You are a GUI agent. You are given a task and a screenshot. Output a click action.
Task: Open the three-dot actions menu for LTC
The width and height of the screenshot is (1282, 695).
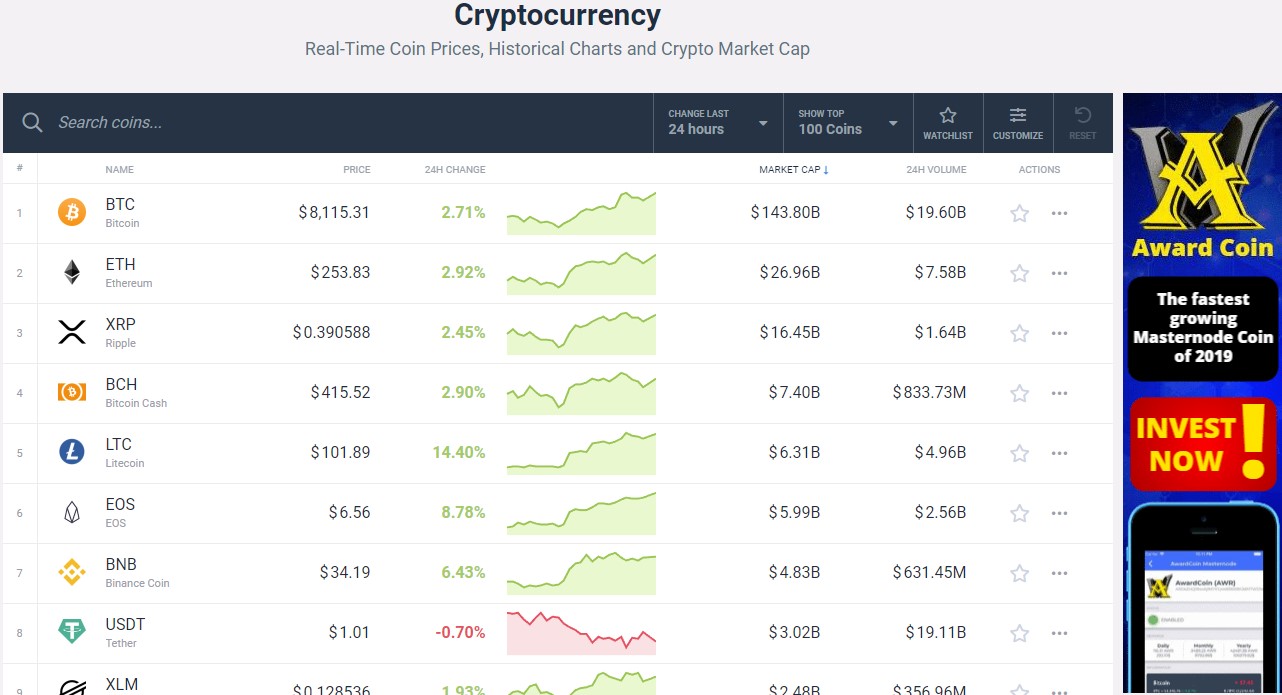(1060, 453)
